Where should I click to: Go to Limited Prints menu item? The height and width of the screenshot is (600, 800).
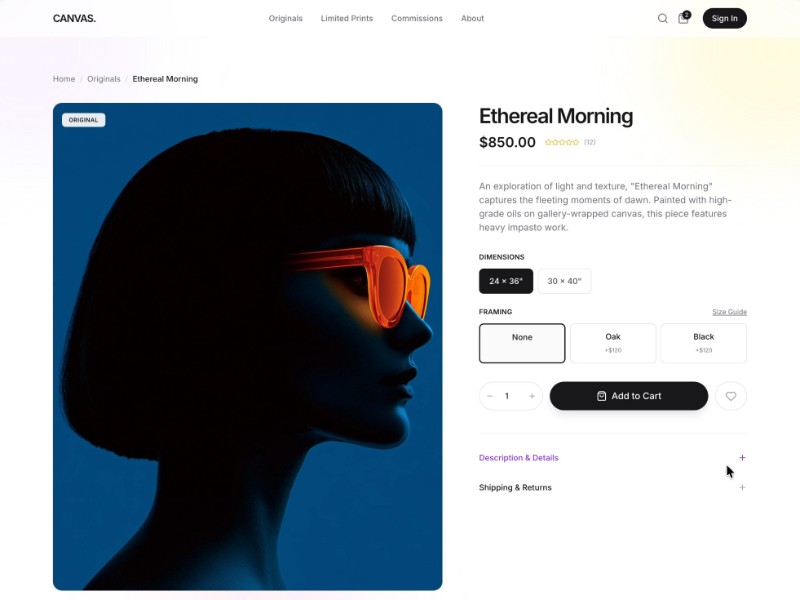(347, 18)
